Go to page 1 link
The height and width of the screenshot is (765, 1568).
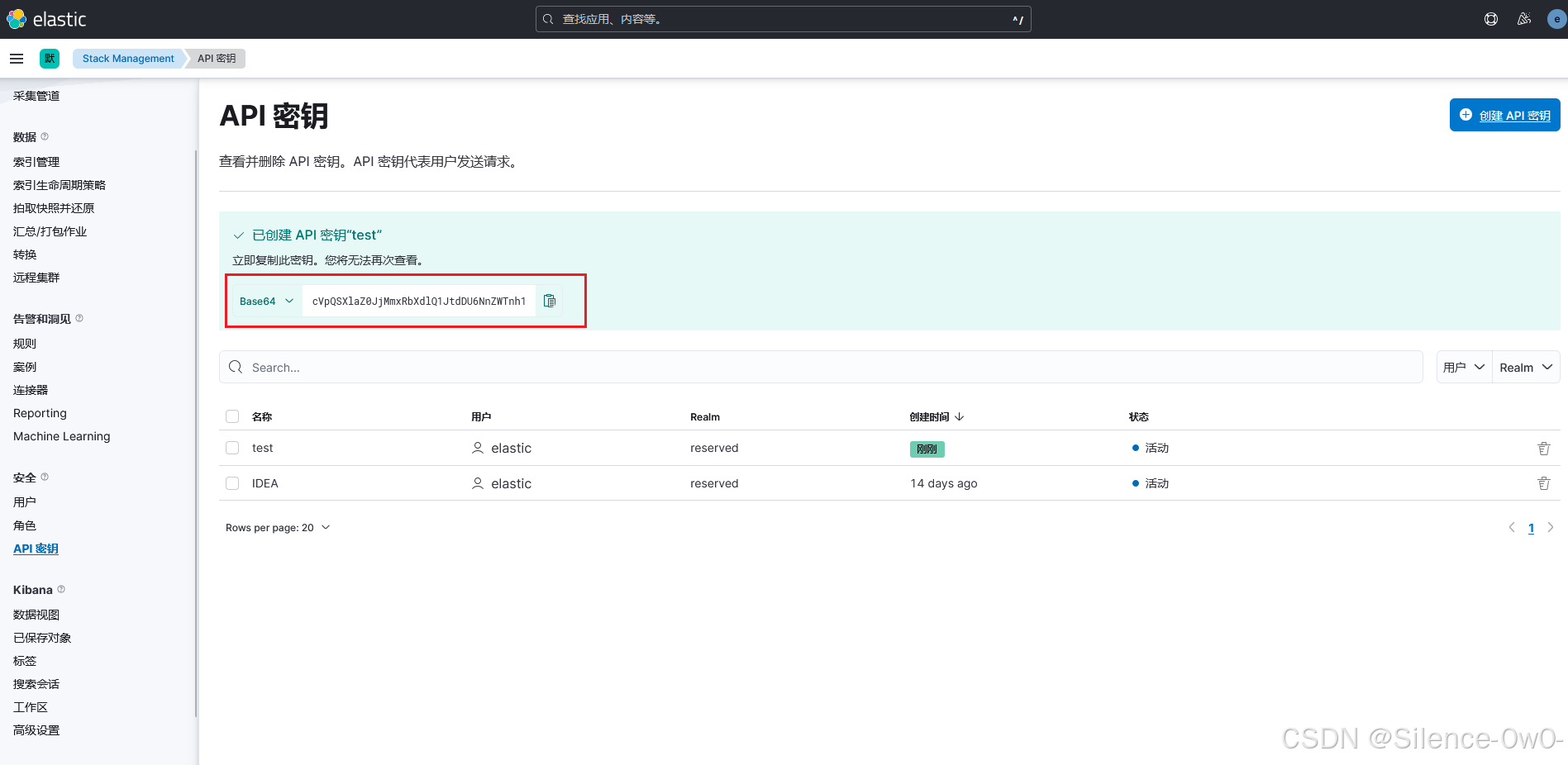click(1531, 528)
